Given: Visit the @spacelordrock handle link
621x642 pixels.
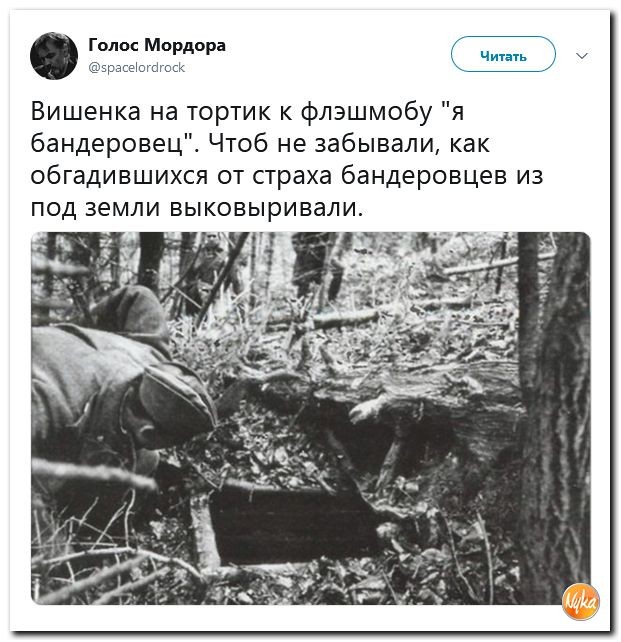Looking at the screenshot, I should [137, 67].
